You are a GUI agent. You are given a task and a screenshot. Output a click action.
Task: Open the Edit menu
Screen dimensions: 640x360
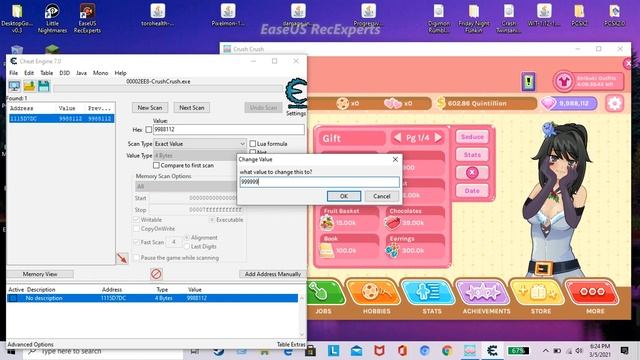(x=29, y=73)
